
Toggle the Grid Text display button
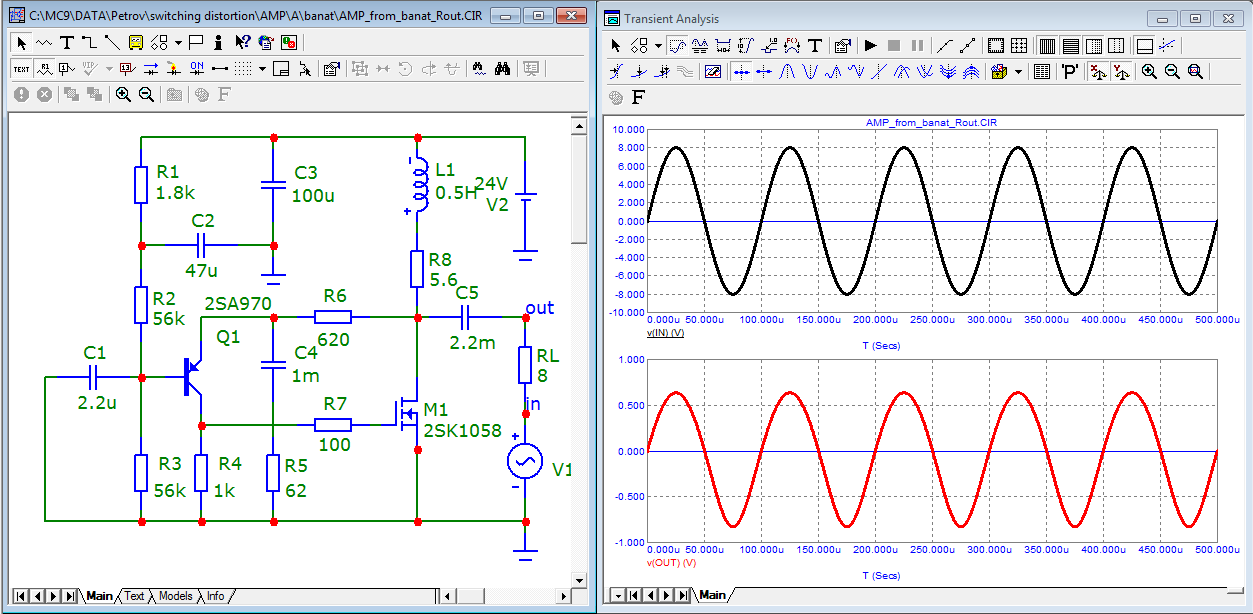[x=21, y=69]
